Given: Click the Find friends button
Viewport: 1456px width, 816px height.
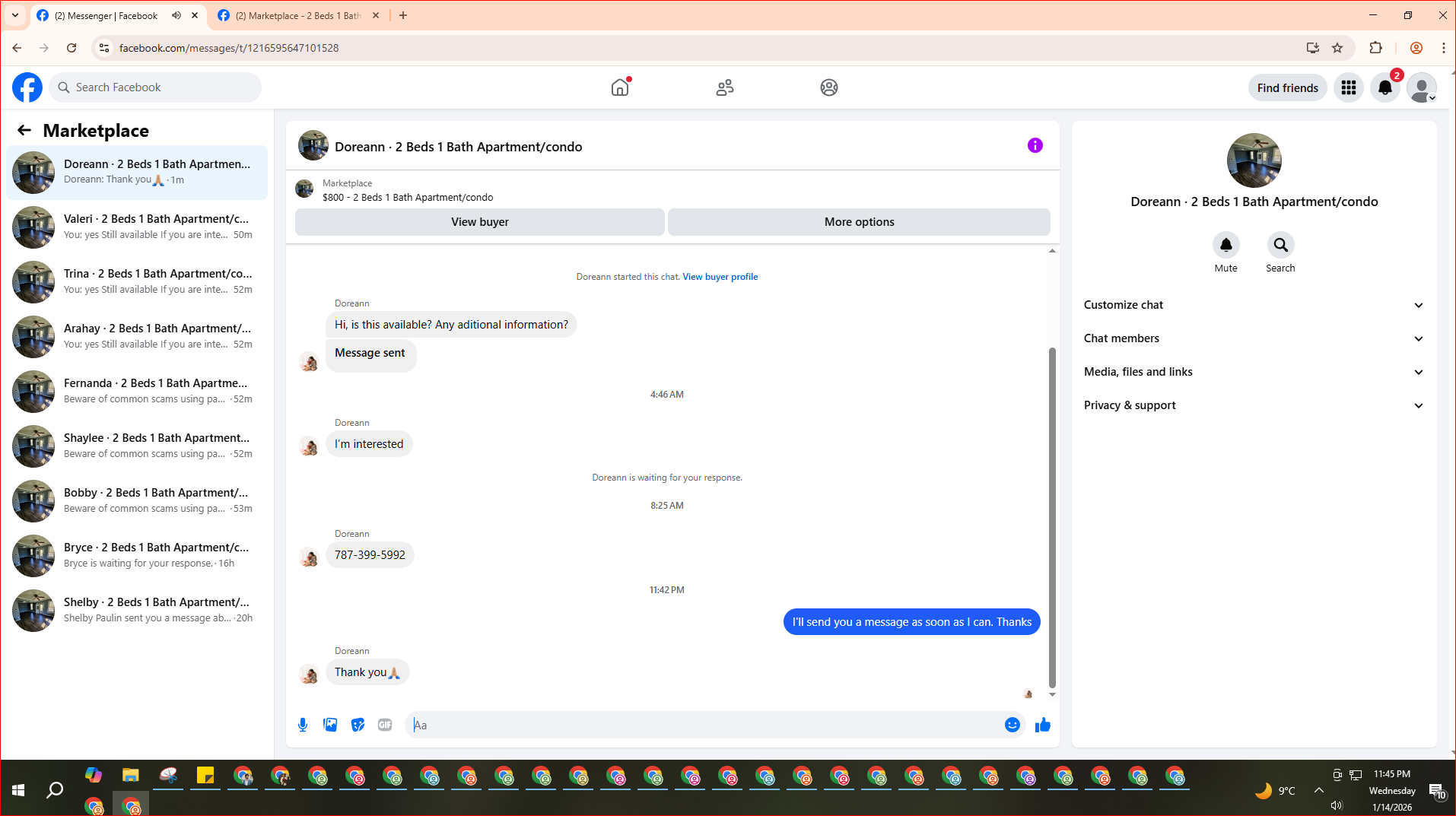Looking at the screenshot, I should (x=1288, y=87).
